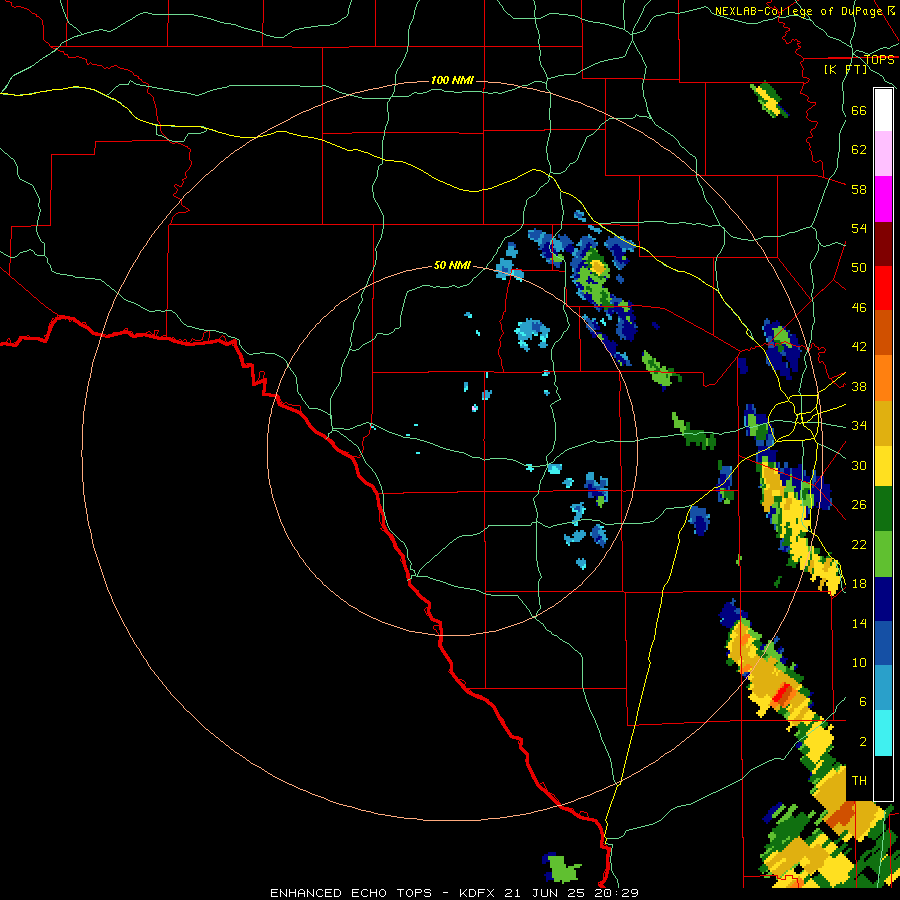Click the [K FT] units label
900x900 pixels.
click(x=845, y=69)
